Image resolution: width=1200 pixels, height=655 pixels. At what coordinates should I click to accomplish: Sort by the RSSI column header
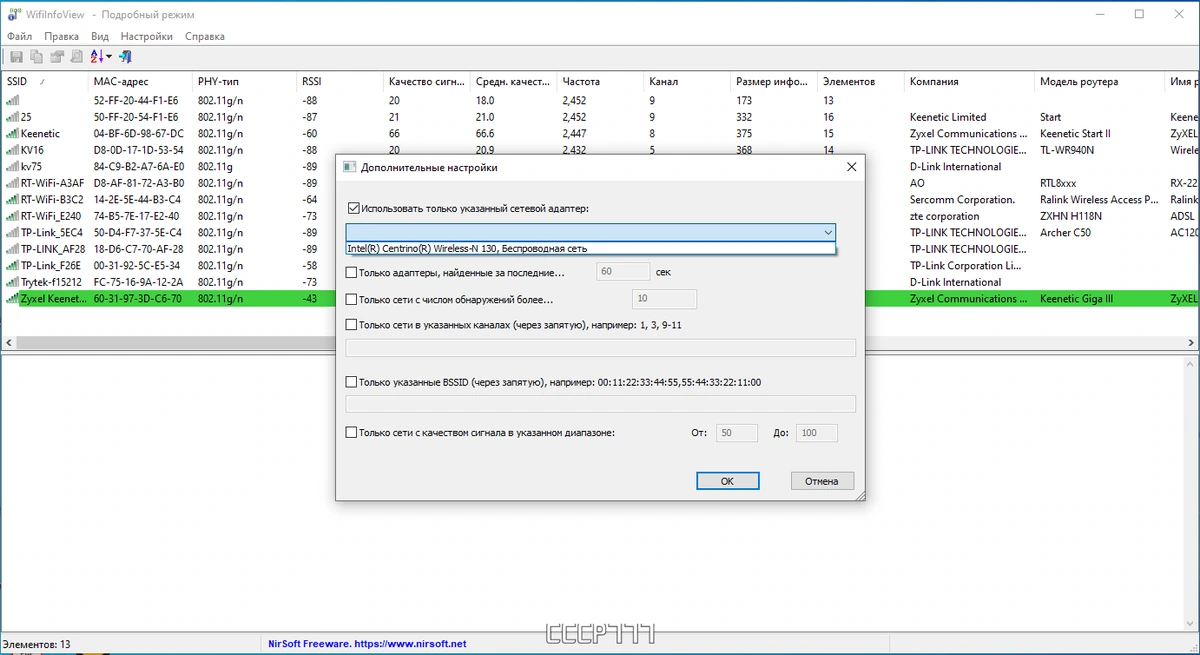[340, 82]
